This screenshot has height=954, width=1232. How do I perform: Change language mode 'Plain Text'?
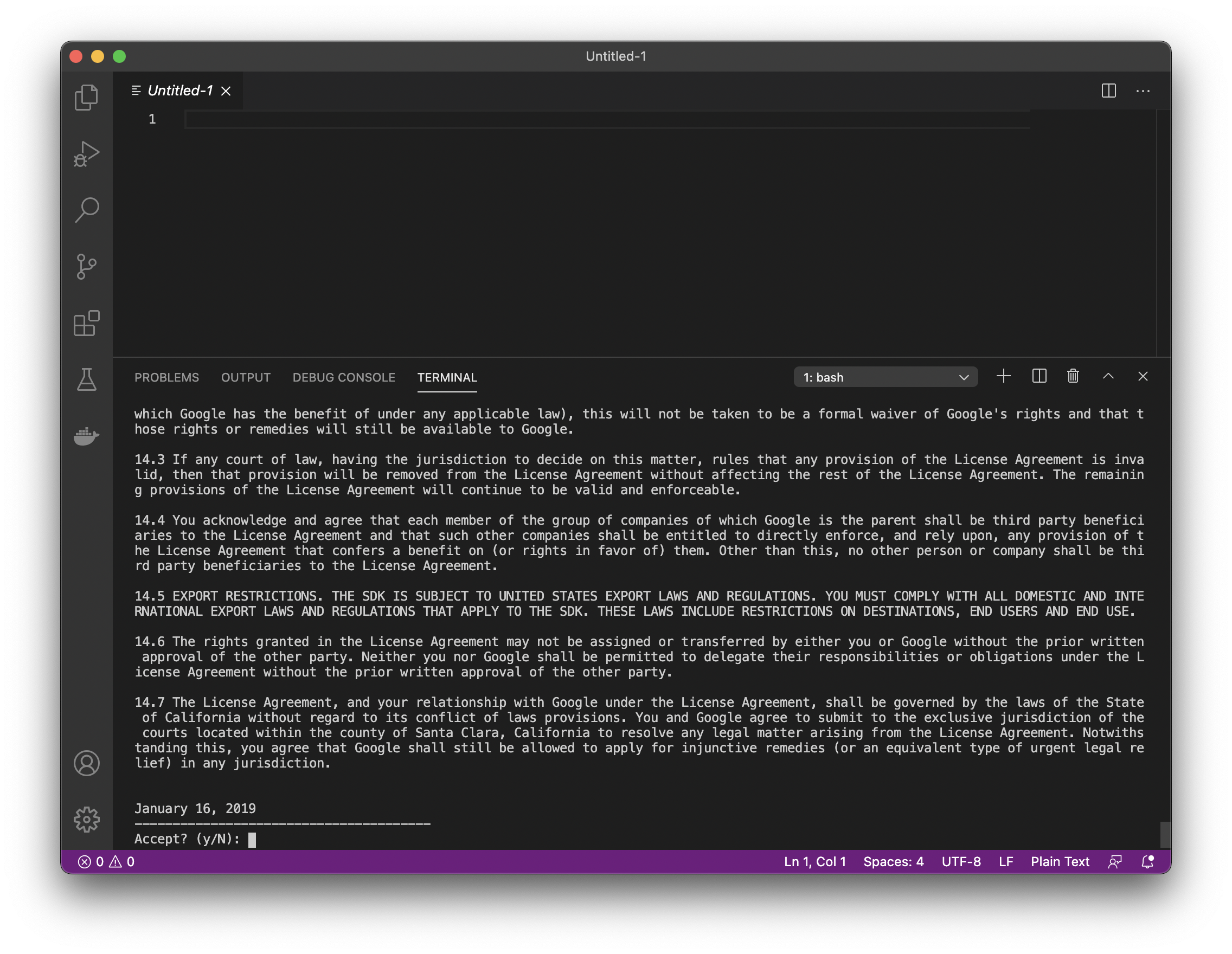(x=1060, y=861)
